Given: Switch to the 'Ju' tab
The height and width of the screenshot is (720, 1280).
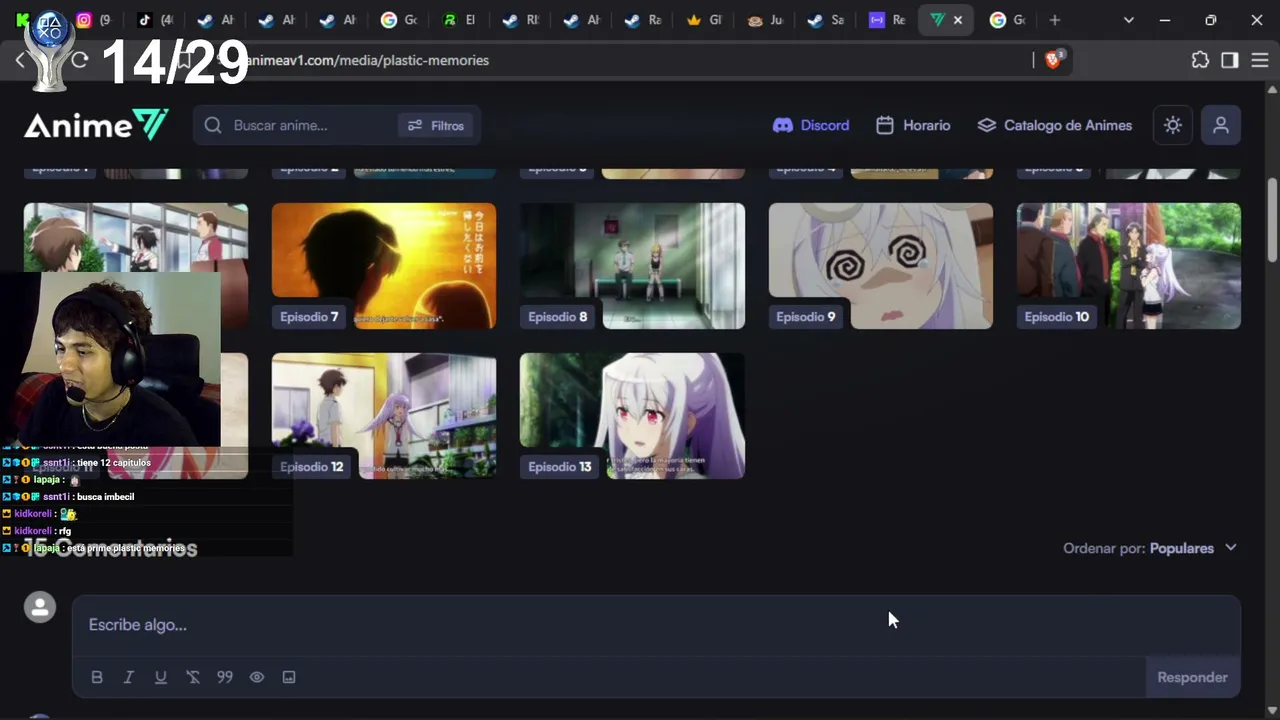Looking at the screenshot, I should tap(765, 20).
